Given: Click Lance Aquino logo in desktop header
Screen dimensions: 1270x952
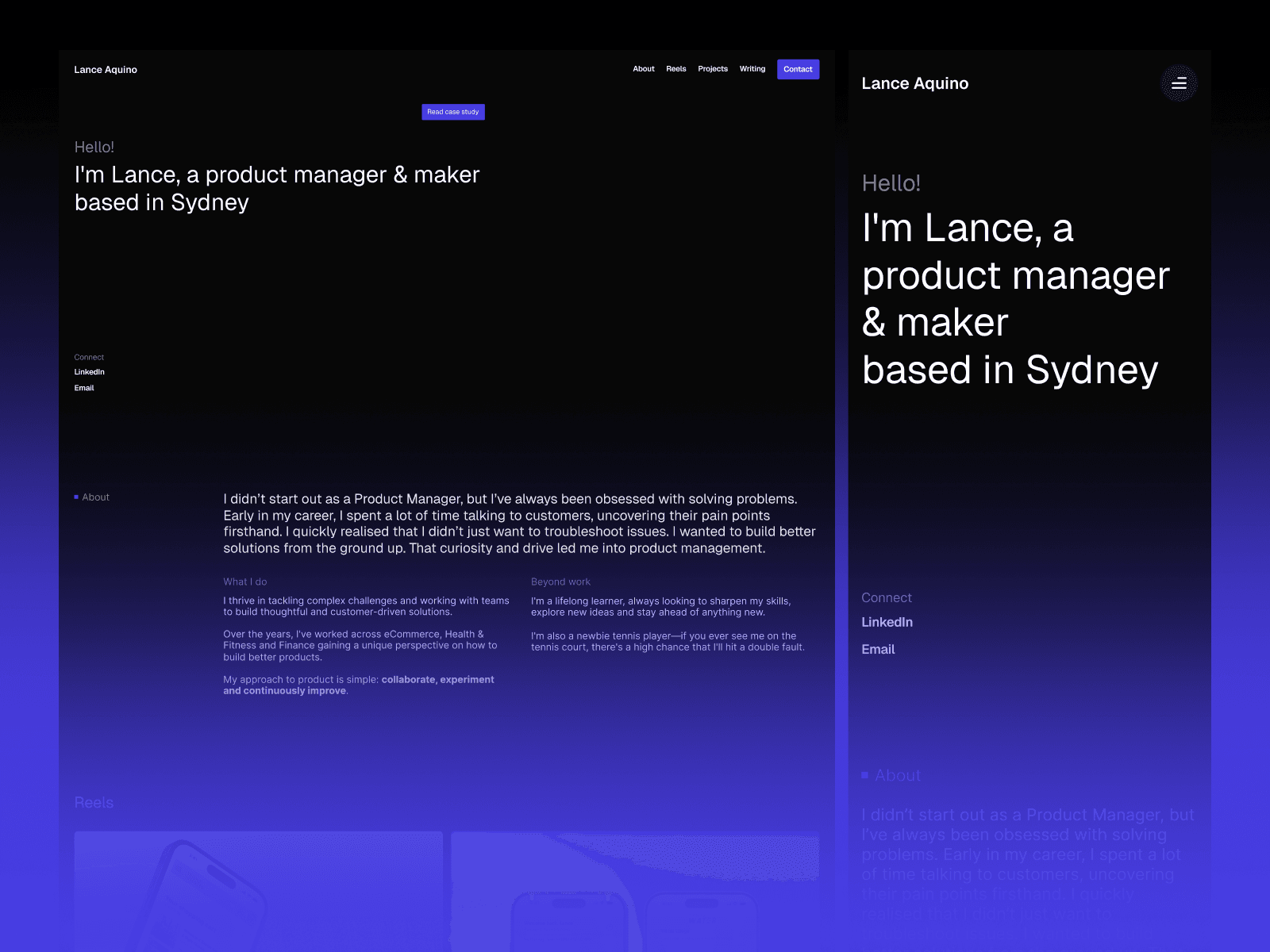Looking at the screenshot, I should (x=106, y=70).
